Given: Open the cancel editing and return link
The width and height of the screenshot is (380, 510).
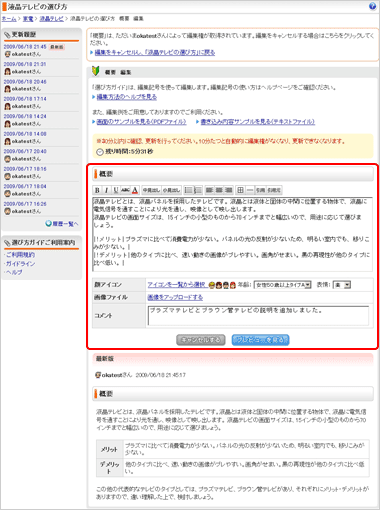Looking at the screenshot, I should (155, 52).
